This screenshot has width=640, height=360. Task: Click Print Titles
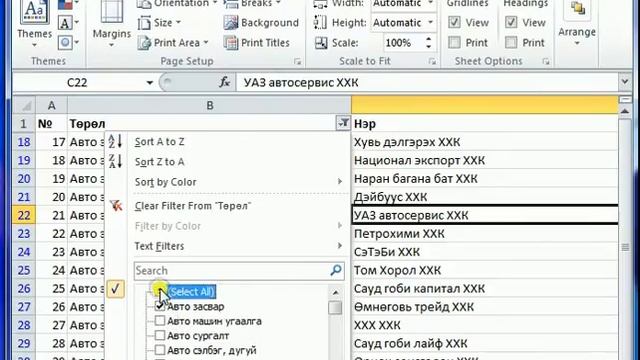[x=257, y=42]
